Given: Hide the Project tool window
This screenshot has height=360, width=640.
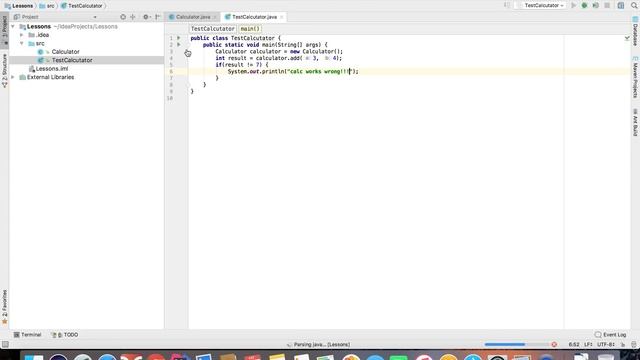Looking at the screenshot, I should tap(158, 17).
